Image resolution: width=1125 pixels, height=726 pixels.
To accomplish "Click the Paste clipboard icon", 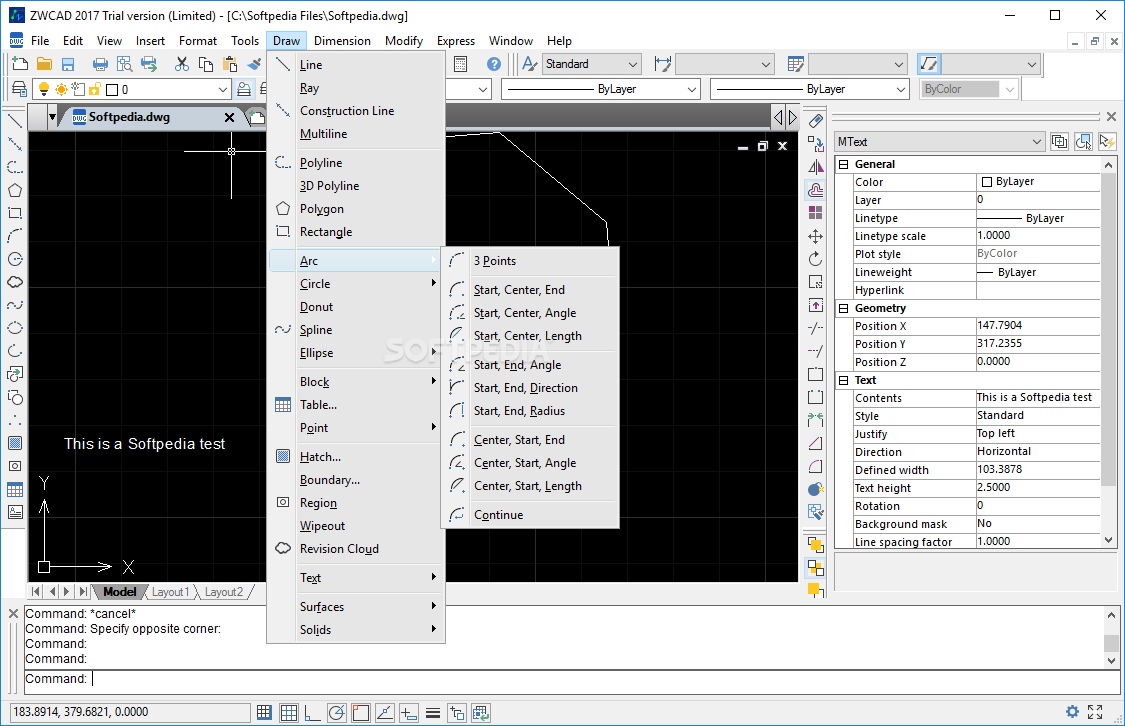I will click(x=230, y=64).
